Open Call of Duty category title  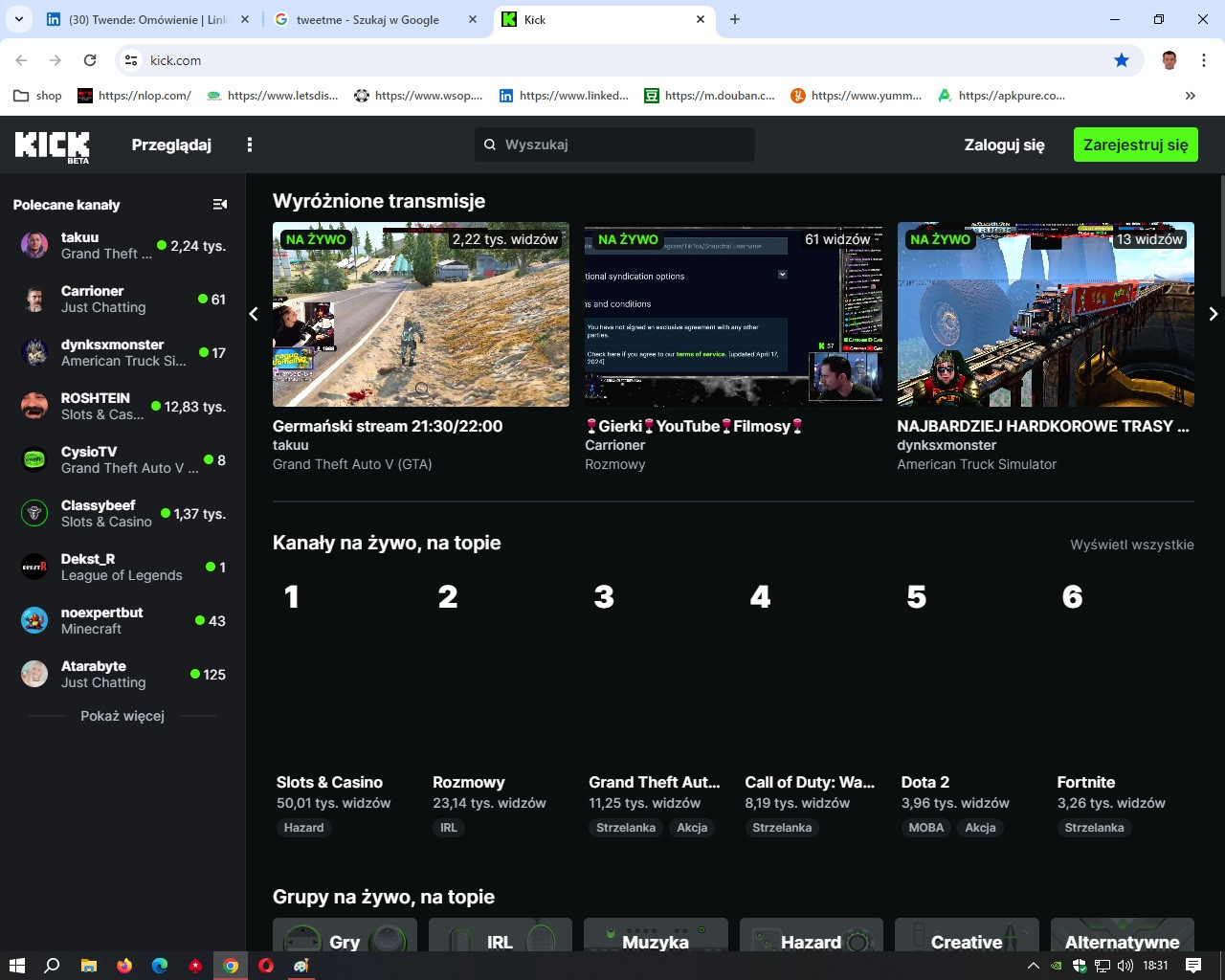[x=810, y=782]
